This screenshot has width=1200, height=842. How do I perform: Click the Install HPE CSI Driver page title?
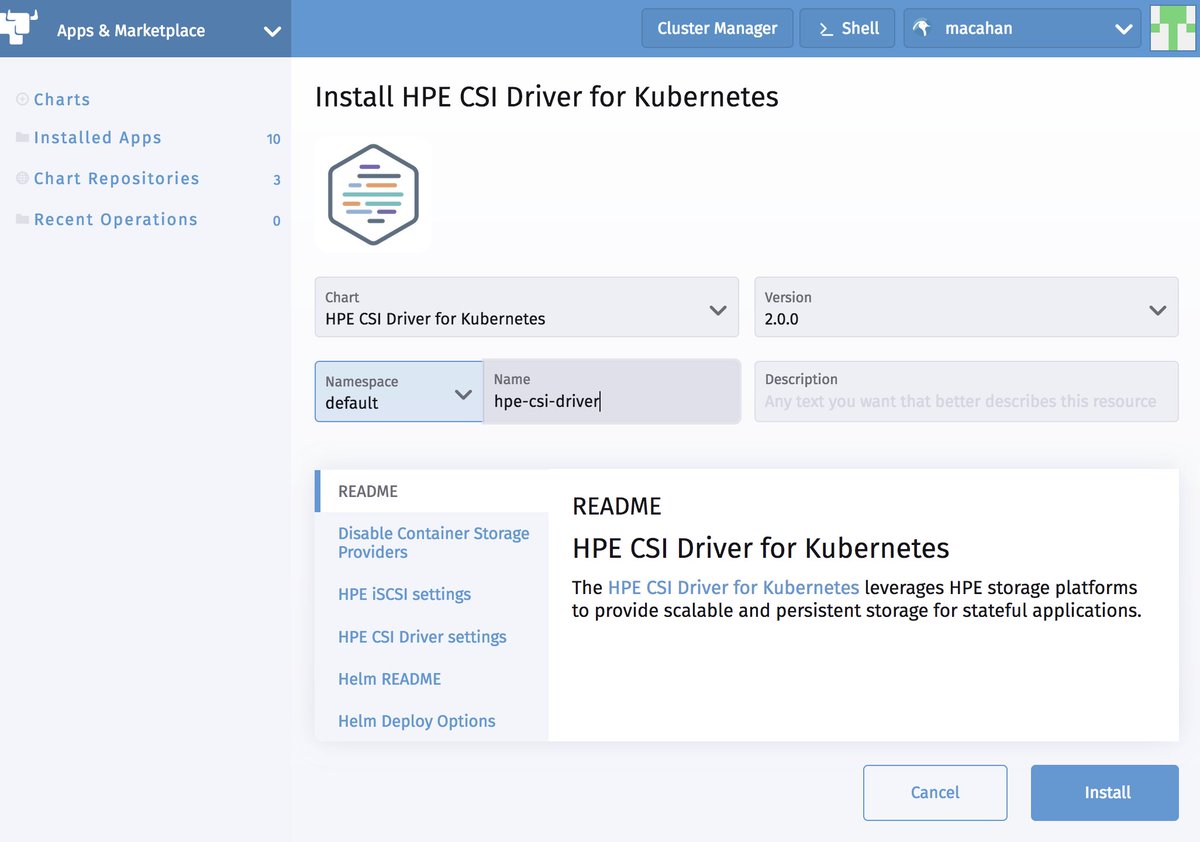click(x=547, y=97)
